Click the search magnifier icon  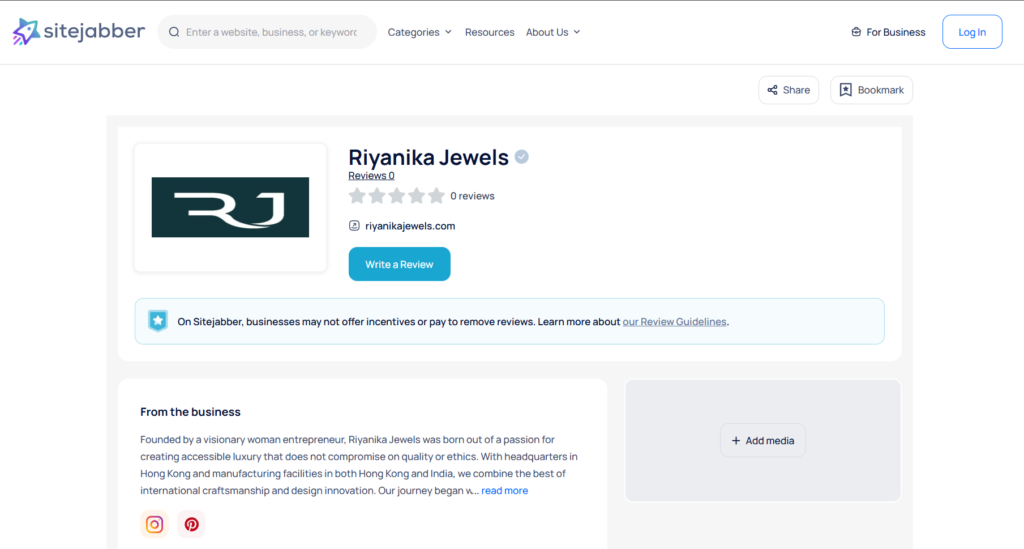(x=174, y=32)
